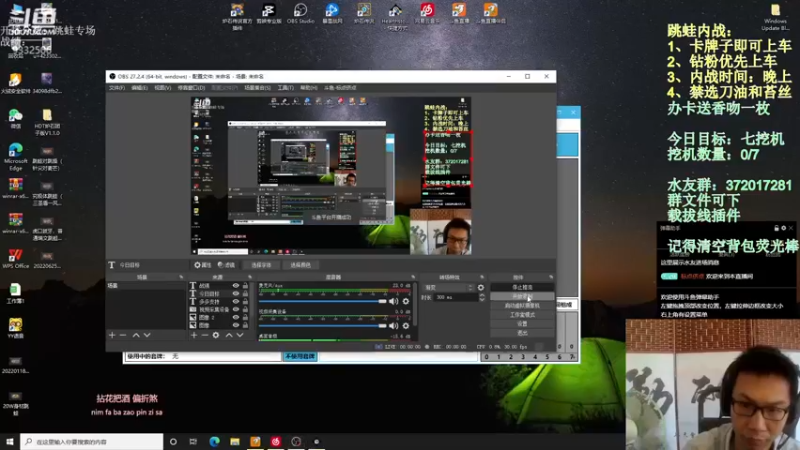
Task: Open the Scene Transitions panel dock options icon
Action: coord(482,277)
